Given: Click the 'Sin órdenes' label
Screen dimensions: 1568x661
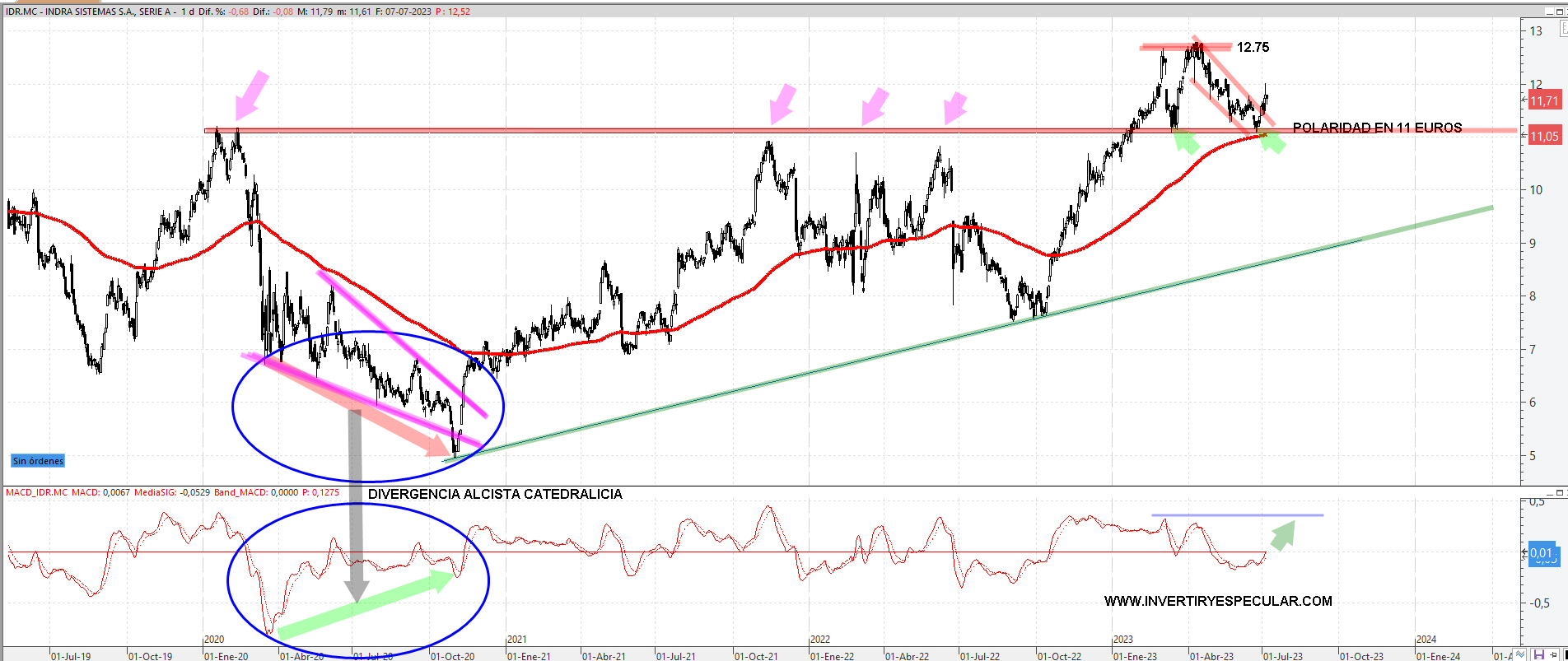Looking at the screenshot, I should tap(38, 461).
